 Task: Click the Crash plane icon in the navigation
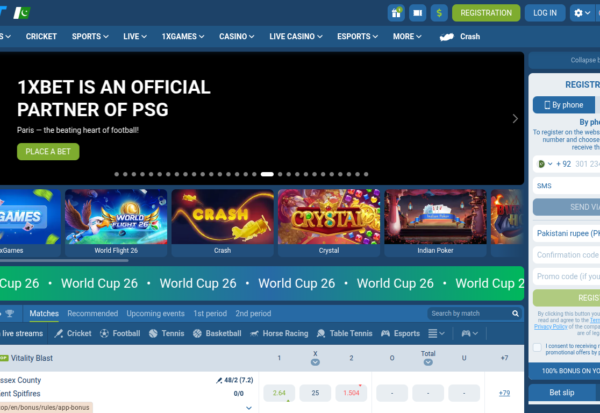(x=447, y=37)
